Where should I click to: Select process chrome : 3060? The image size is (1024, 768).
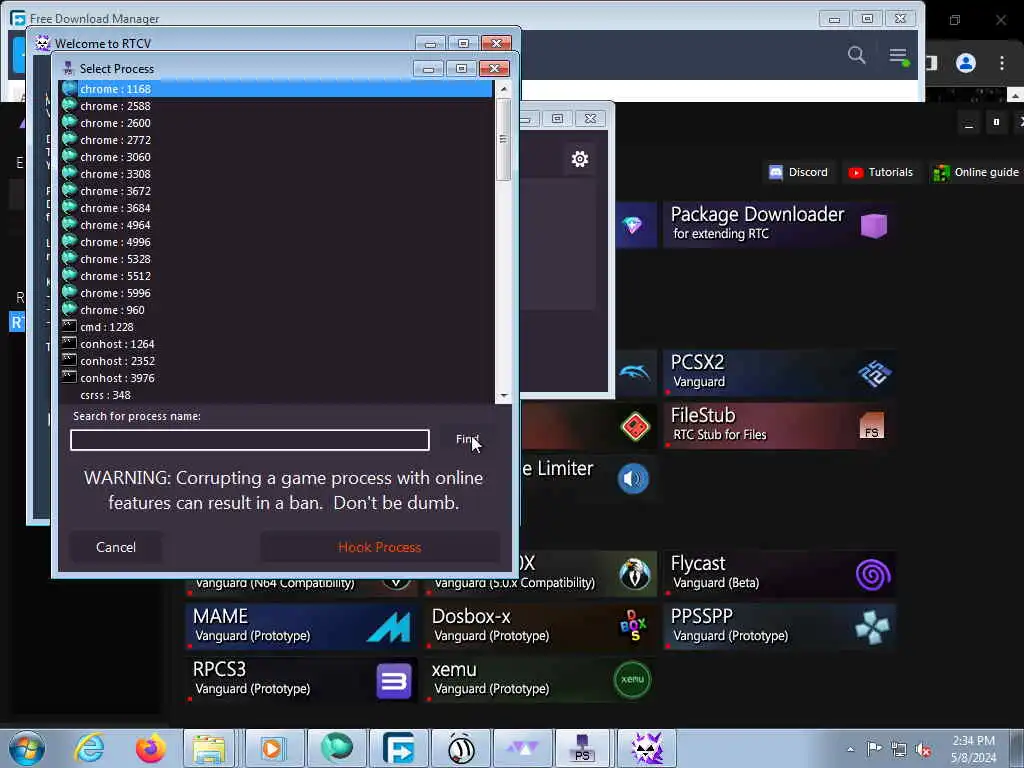pyautogui.click(x=276, y=157)
